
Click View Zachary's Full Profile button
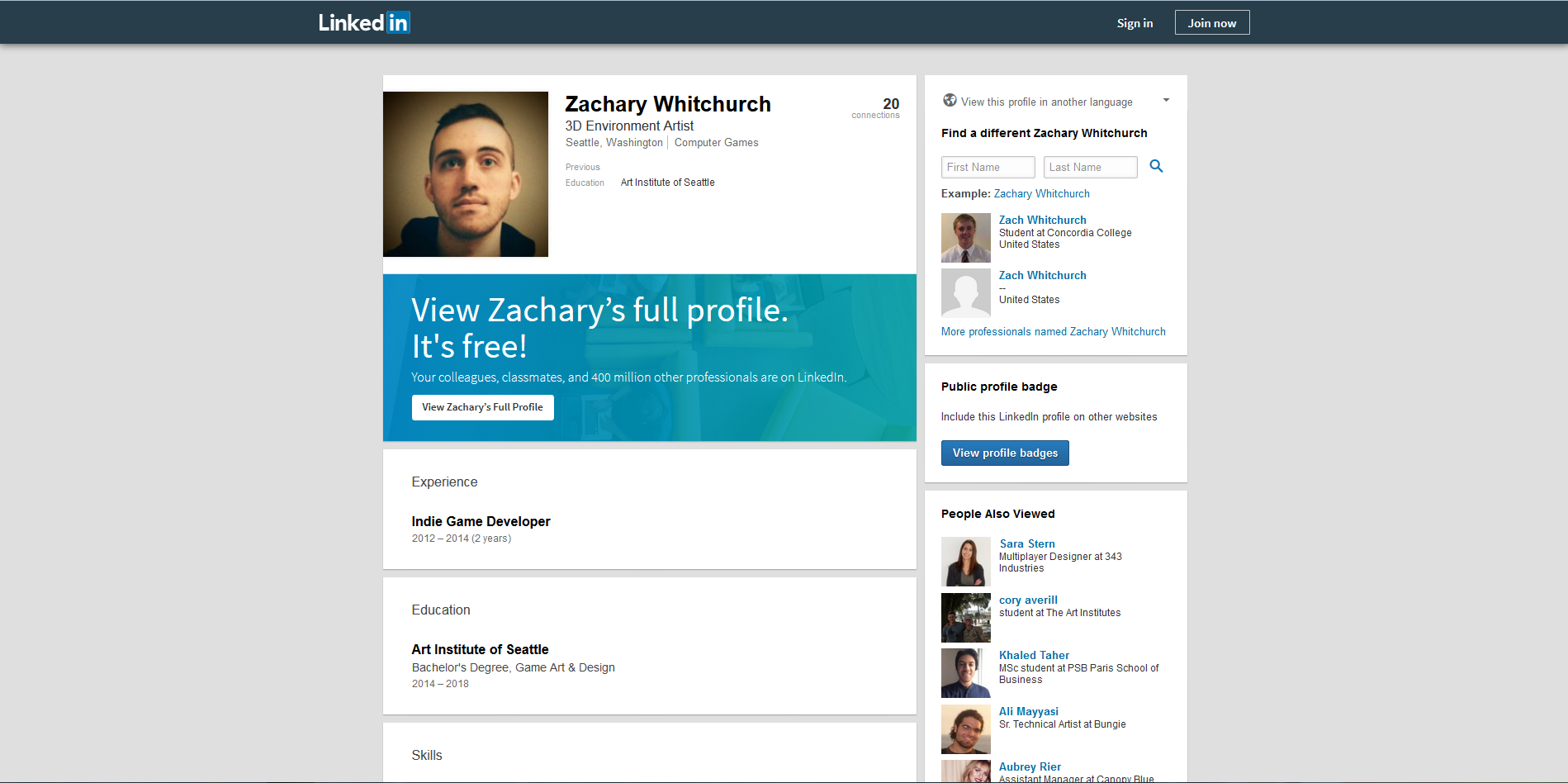[x=482, y=407]
